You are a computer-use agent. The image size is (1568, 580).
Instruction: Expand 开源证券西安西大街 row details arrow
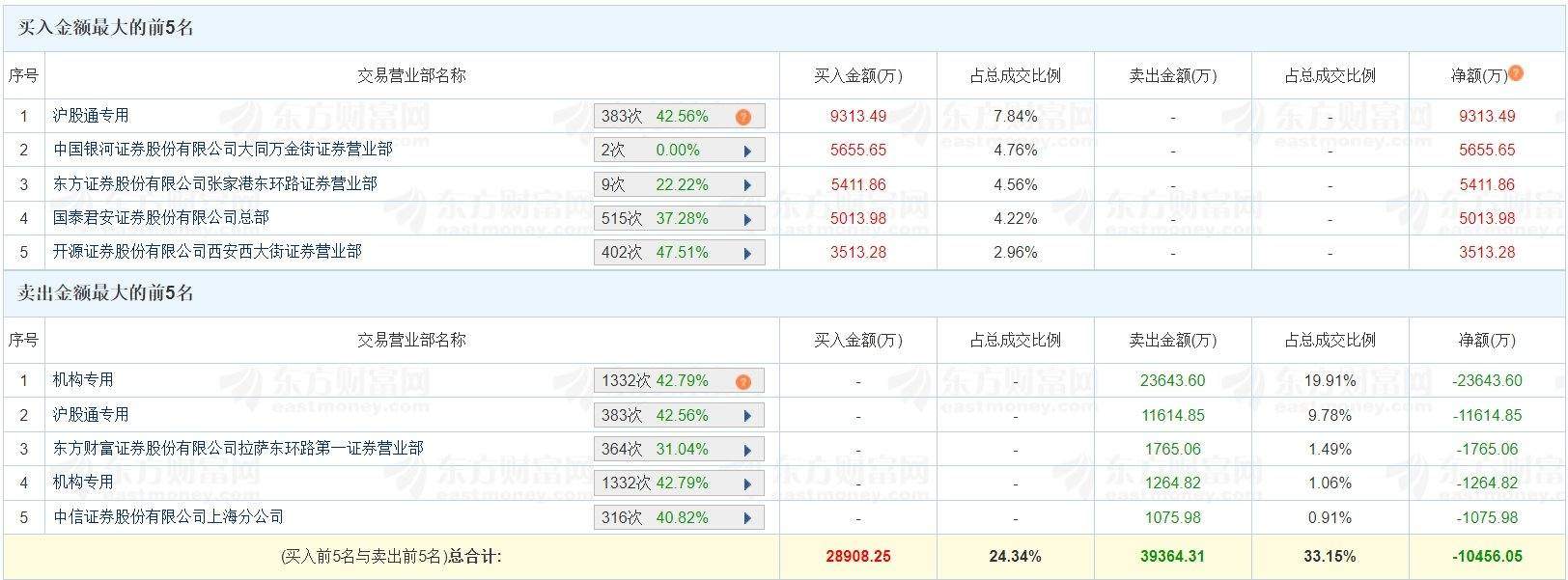click(x=747, y=253)
